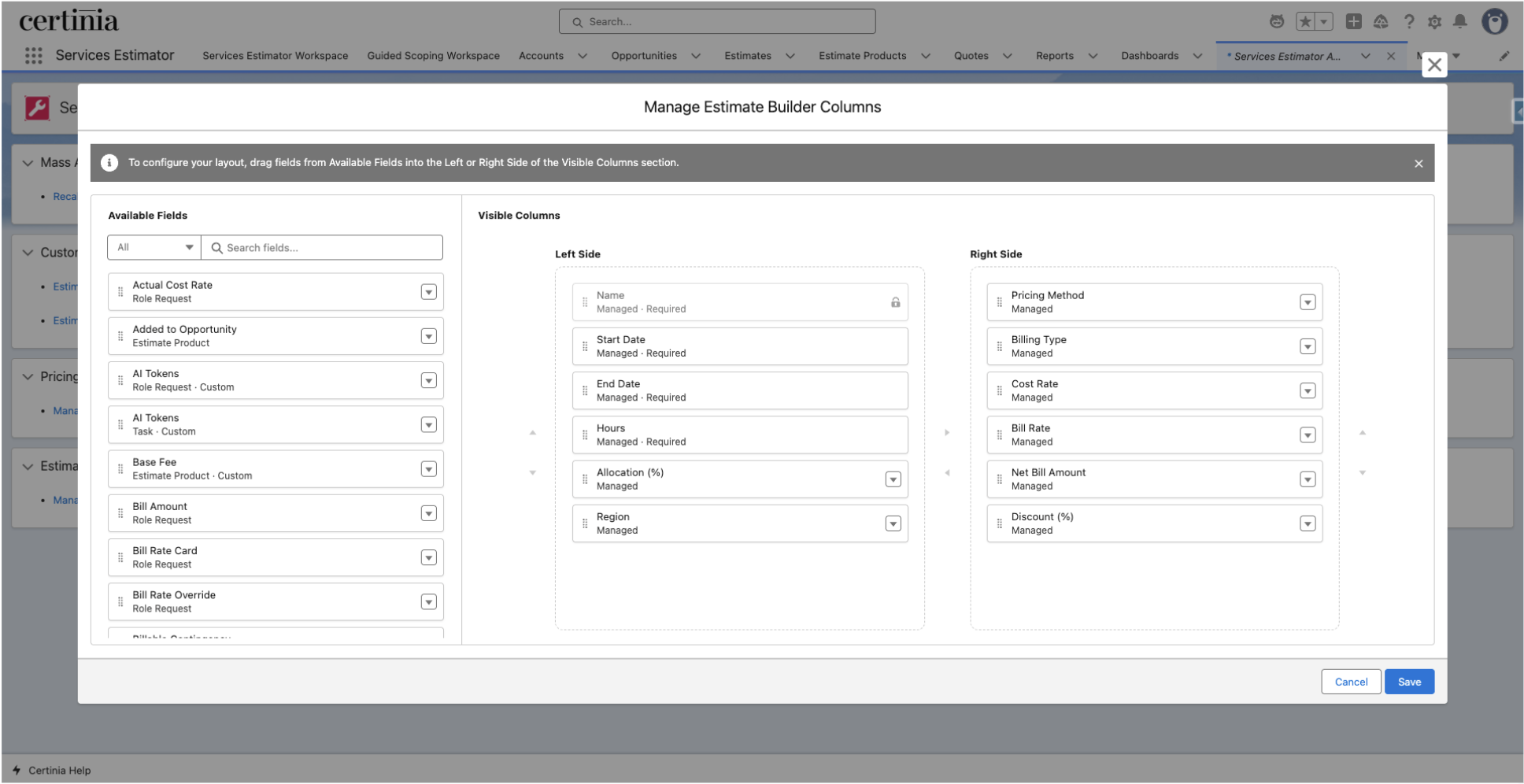The image size is (1524, 784).
Task: Go to the Estimates tab
Action: tap(748, 56)
